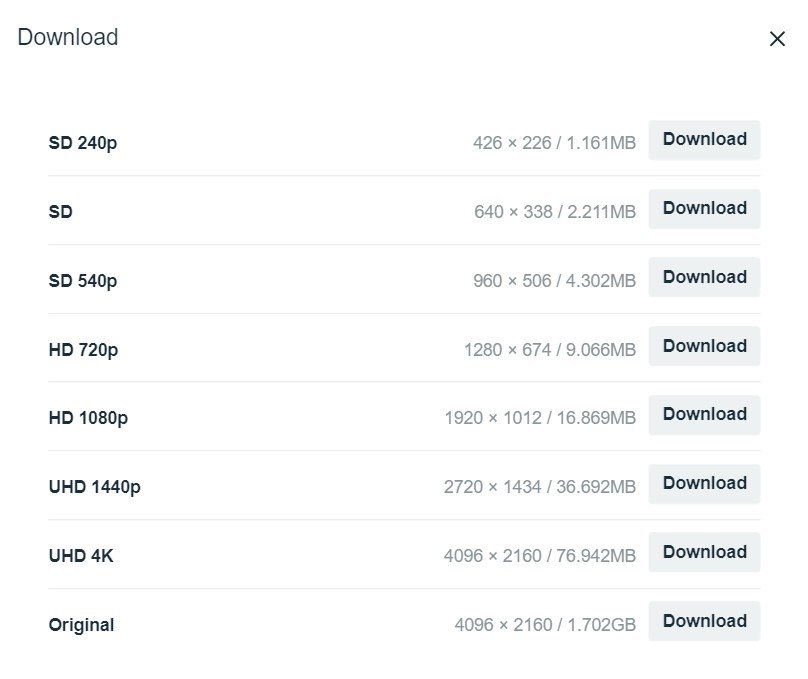Click the Original quality label
Image resolution: width=808 pixels, height=679 pixels.
click(x=81, y=625)
